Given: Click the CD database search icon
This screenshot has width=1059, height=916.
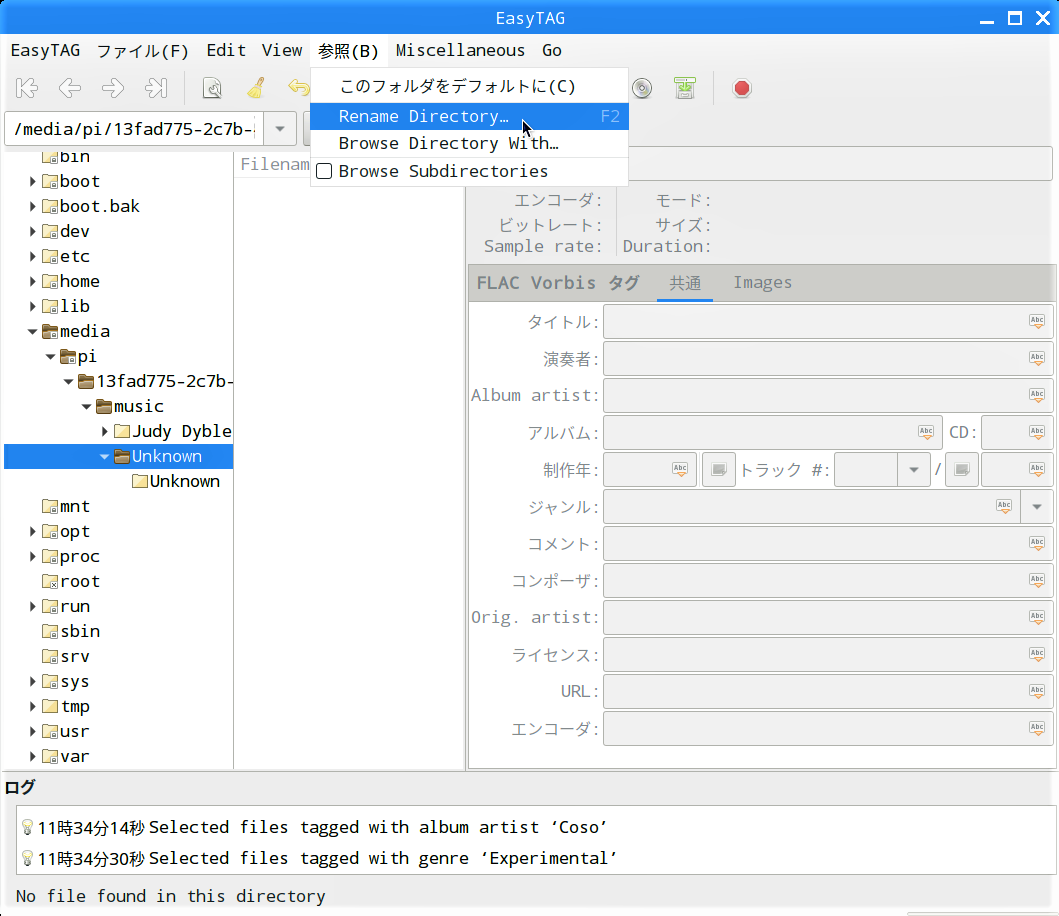Looking at the screenshot, I should pyautogui.click(x=642, y=88).
